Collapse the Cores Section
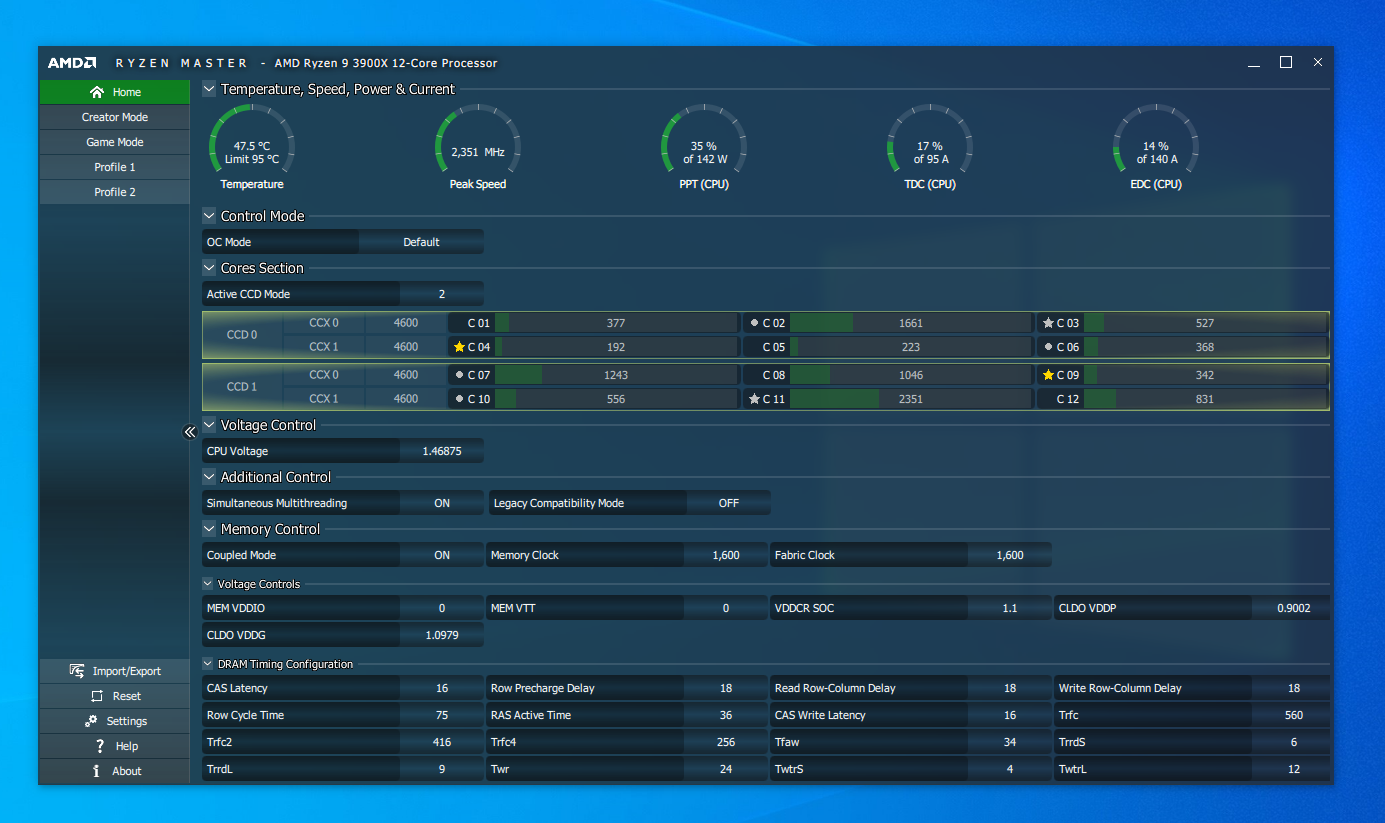 (x=209, y=268)
